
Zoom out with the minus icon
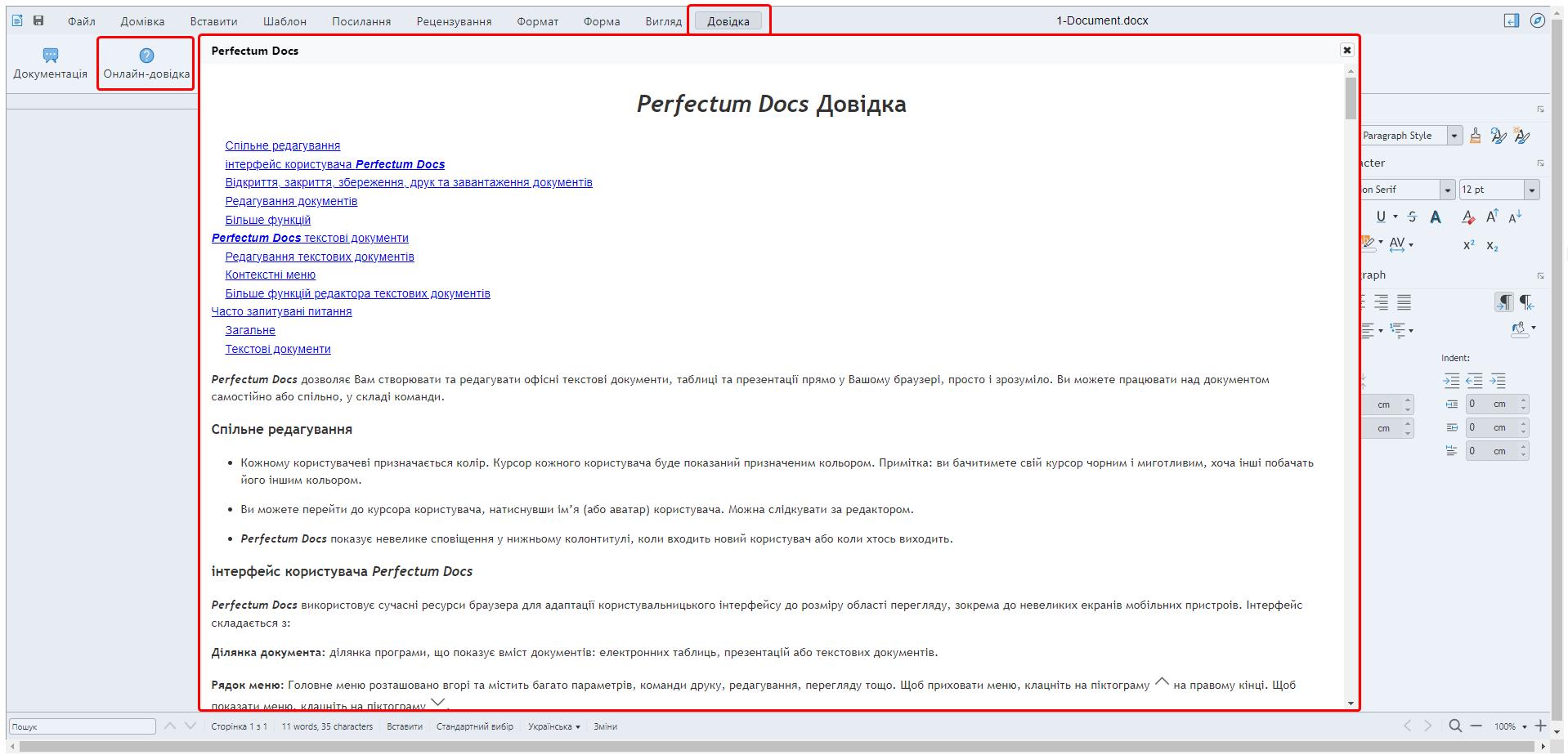click(x=1476, y=726)
